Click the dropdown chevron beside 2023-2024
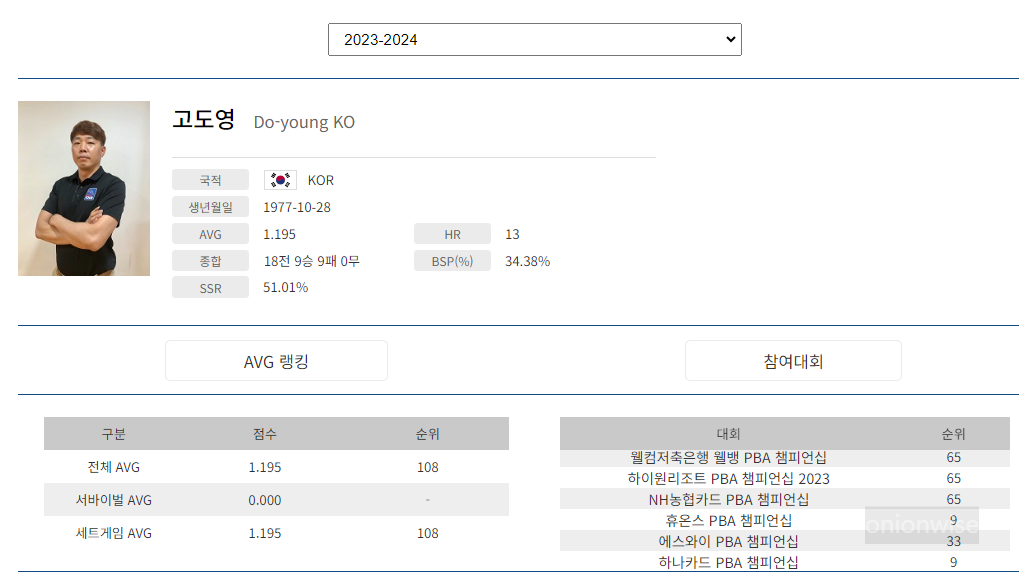The image size is (1019, 584). click(726, 38)
